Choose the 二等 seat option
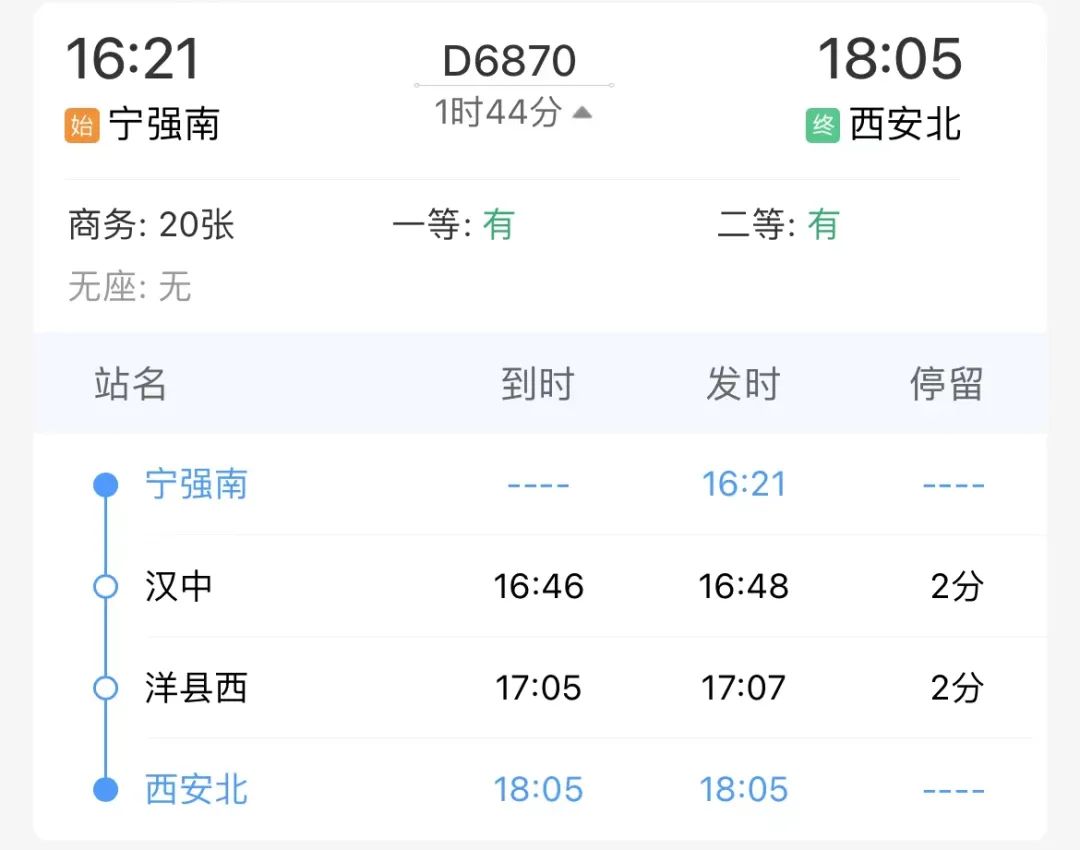Screen dimensions: 1080x850 [778, 225]
